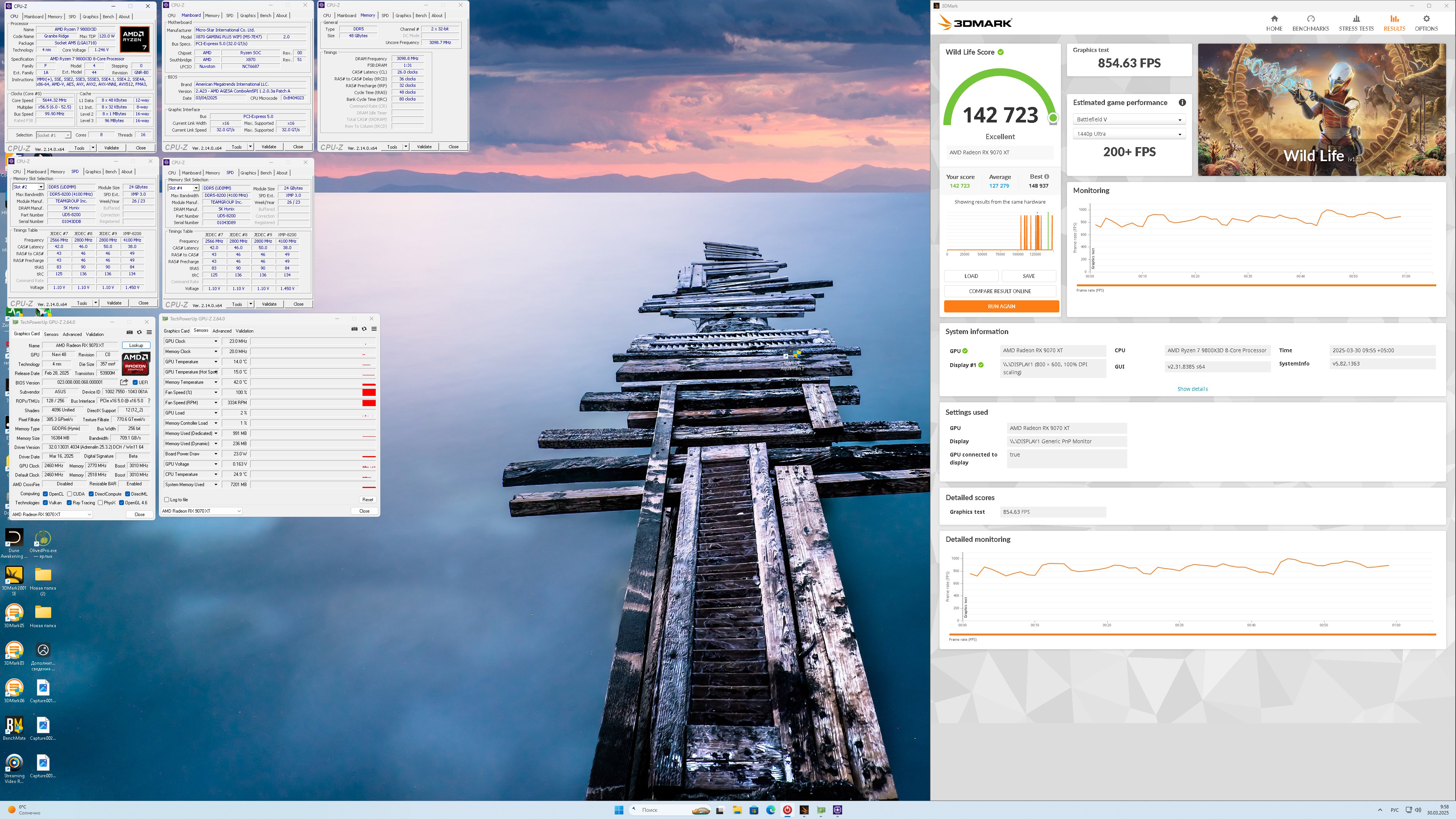Toggle DirectCompute checkbox in GPU-Z
Screen dimensions: 1456x819
(x=91, y=494)
